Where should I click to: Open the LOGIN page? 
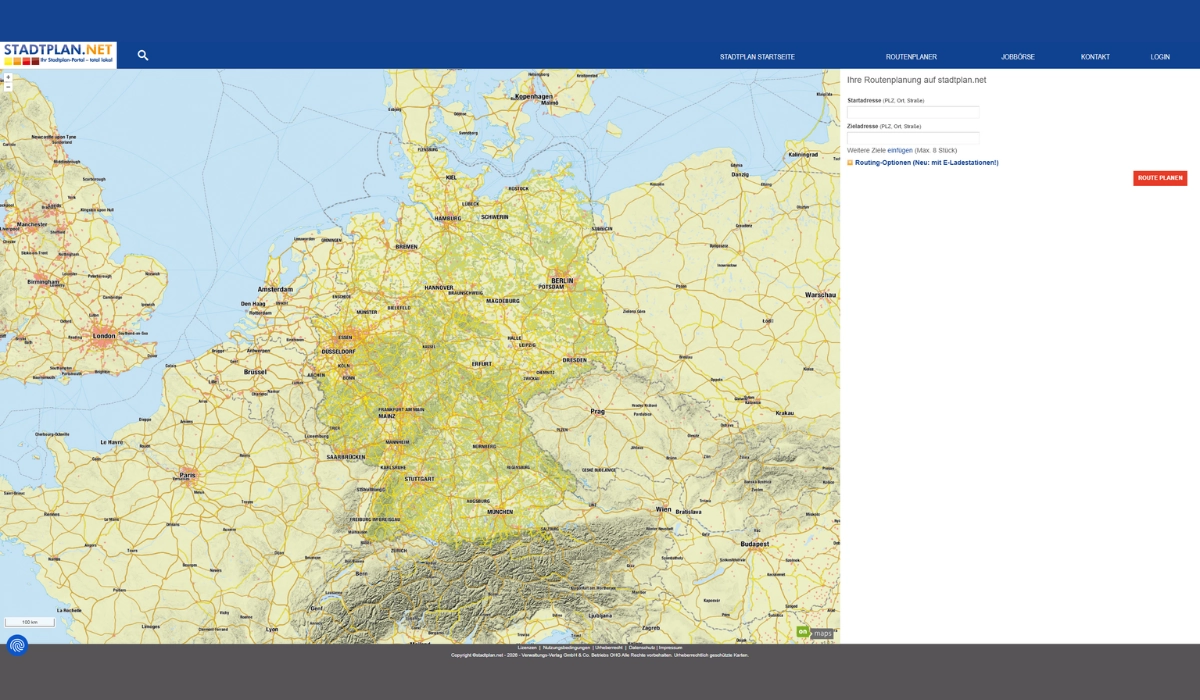[1160, 57]
